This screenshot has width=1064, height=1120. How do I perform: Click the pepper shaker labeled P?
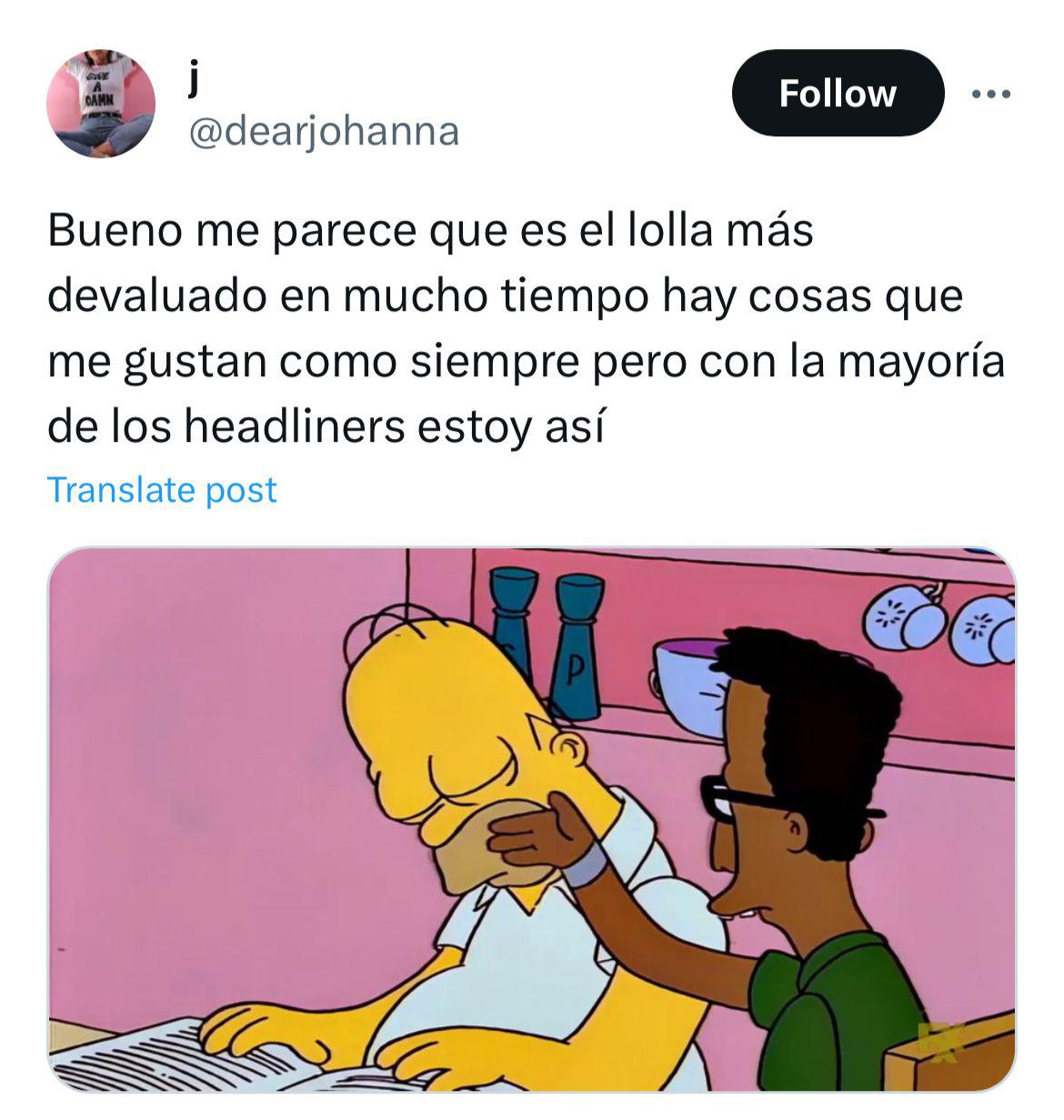coord(578,647)
